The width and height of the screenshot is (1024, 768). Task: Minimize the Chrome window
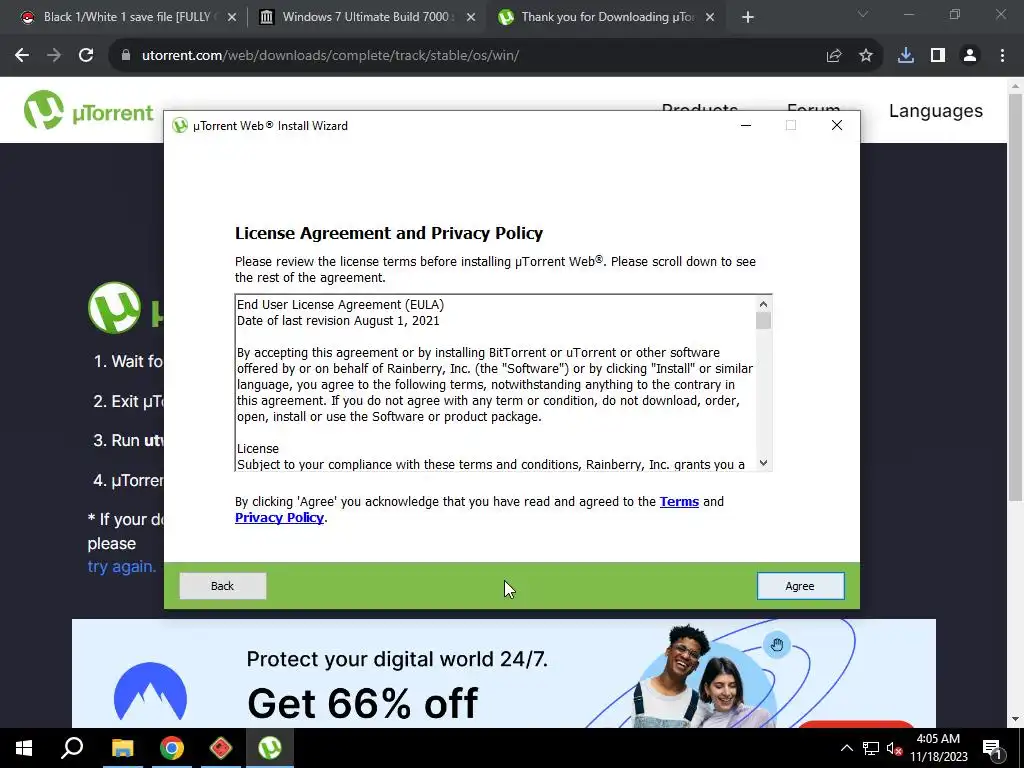point(908,14)
